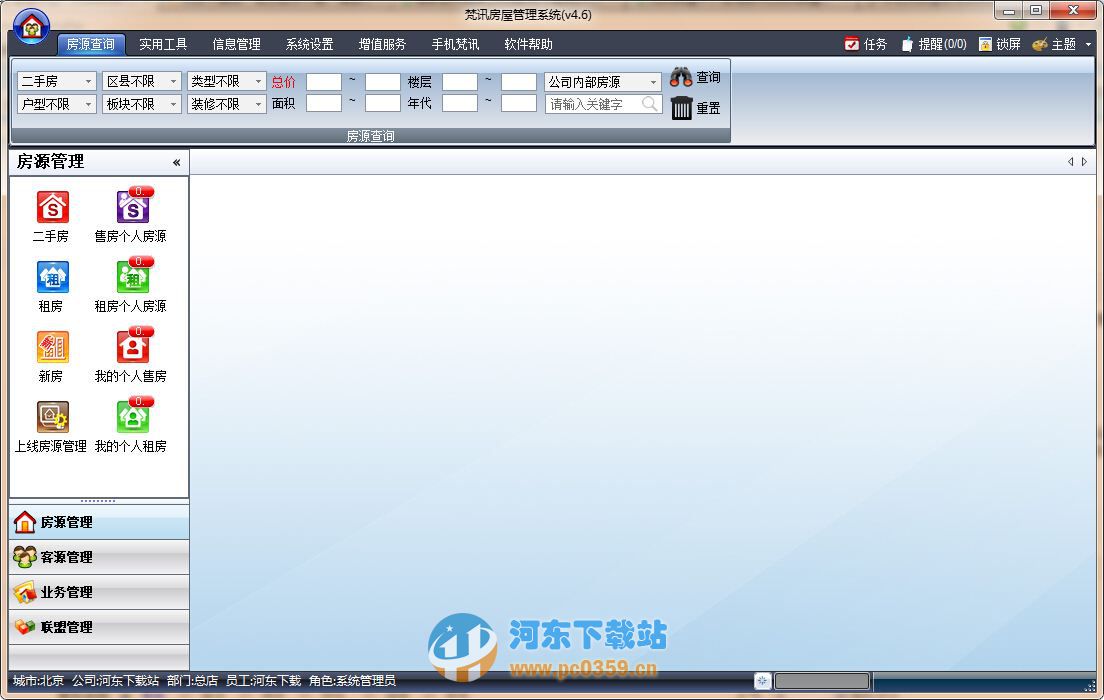
Task: Click the 楼层 maximum input field
Action: click(519, 82)
